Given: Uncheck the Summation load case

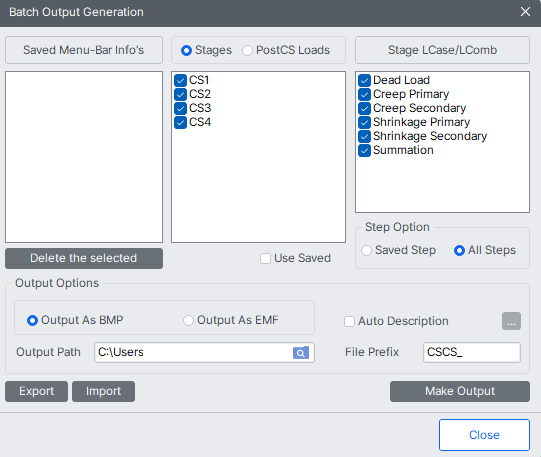Looking at the screenshot, I should pyautogui.click(x=364, y=150).
